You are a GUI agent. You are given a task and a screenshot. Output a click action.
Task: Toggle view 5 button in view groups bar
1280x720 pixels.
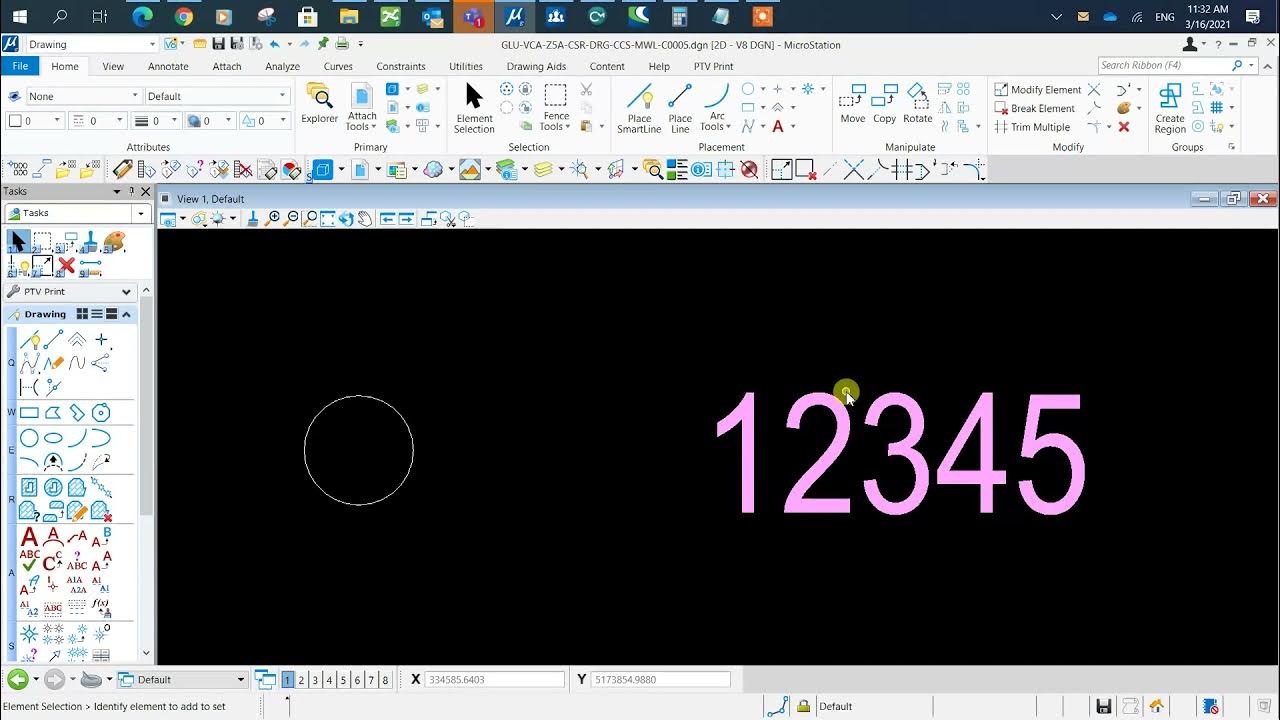click(x=343, y=680)
